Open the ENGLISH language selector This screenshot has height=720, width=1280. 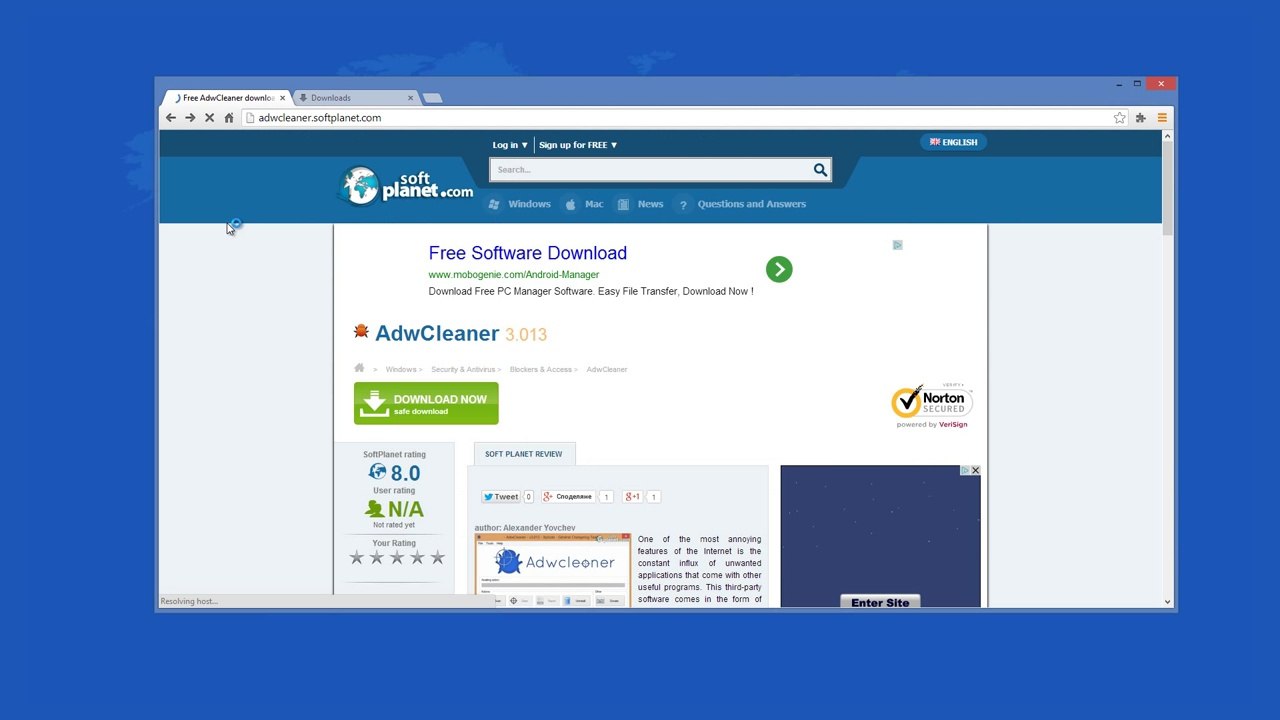(954, 142)
